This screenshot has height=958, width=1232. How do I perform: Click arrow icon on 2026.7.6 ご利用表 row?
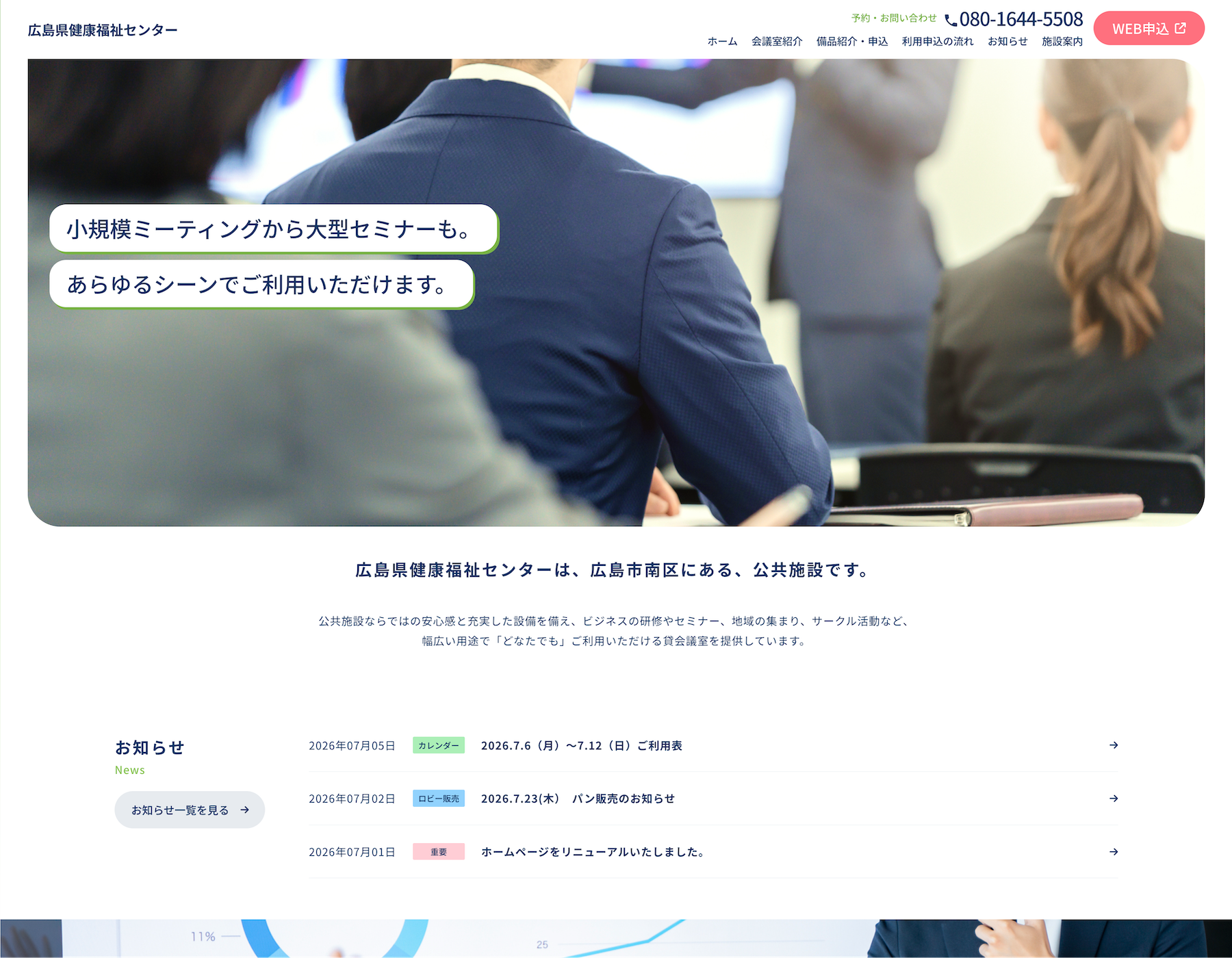(1114, 745)
